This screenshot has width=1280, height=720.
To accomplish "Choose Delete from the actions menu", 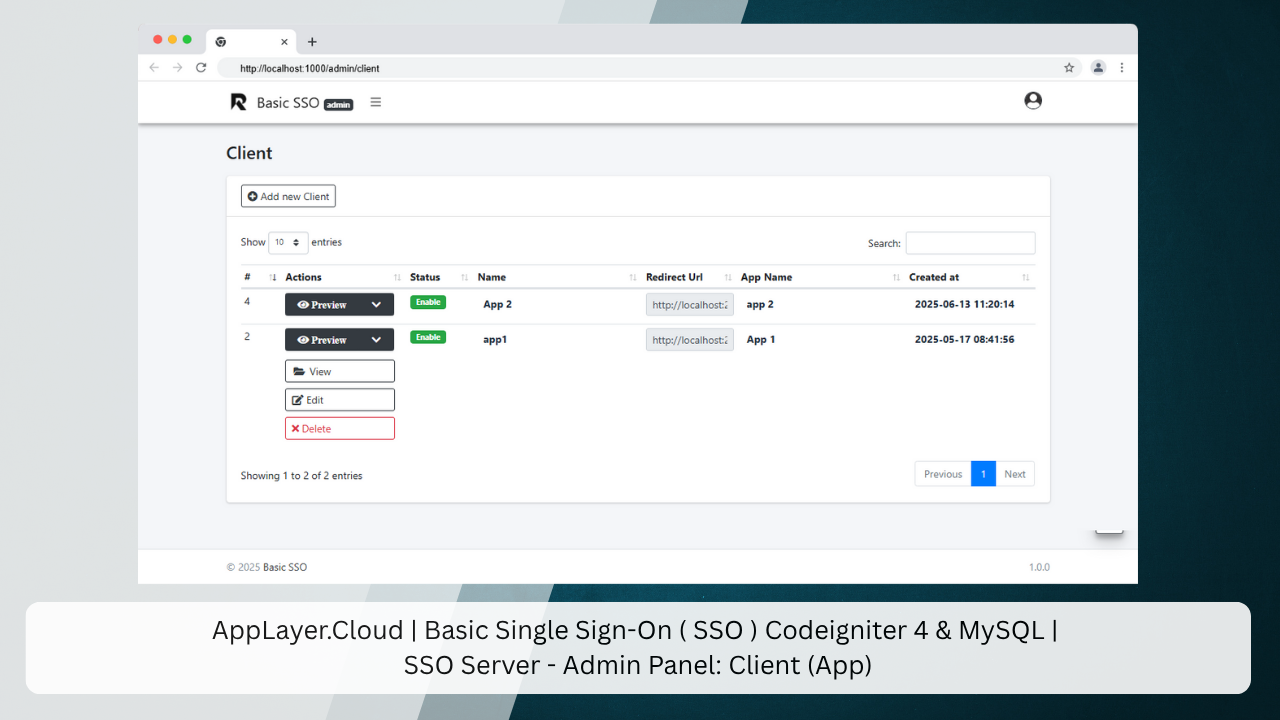I will tap(340, 428).
